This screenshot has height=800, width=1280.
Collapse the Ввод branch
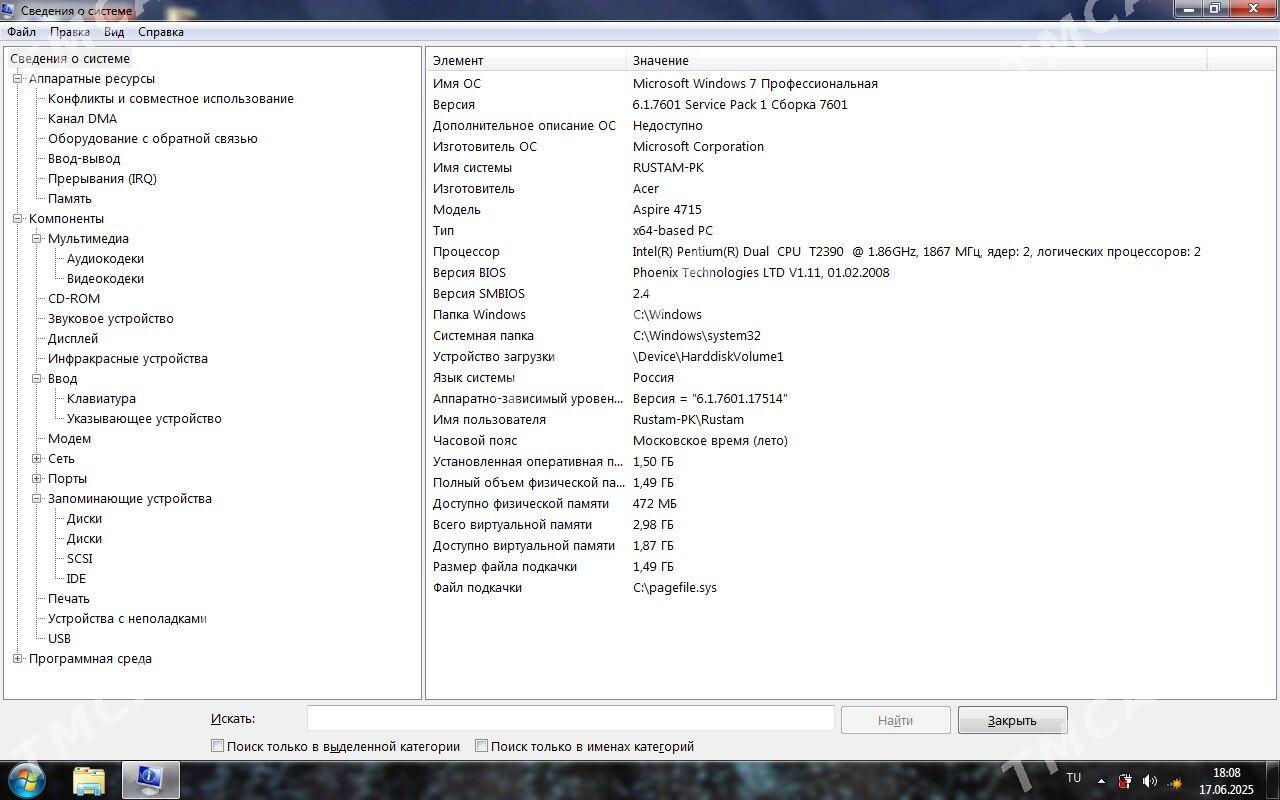36,379
